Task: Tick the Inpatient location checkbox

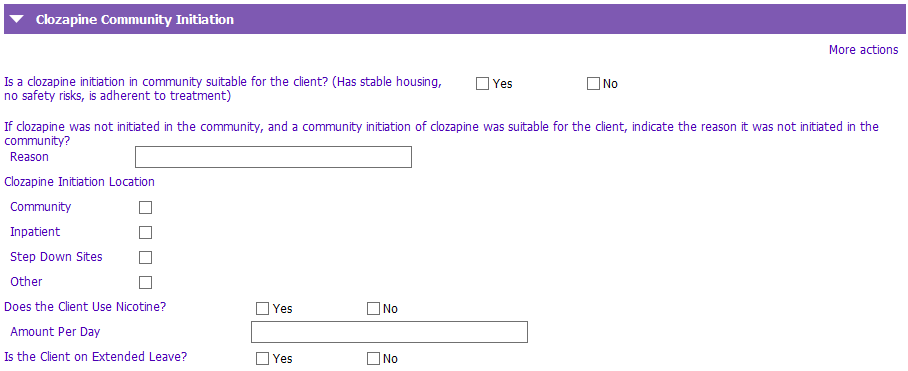Action: (x=145, y=232)
